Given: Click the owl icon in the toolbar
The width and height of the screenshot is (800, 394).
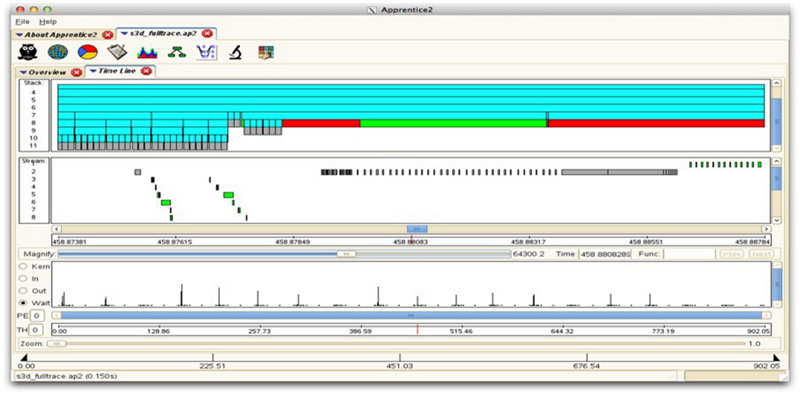Looking at the screenshot, I should (27, 52).
